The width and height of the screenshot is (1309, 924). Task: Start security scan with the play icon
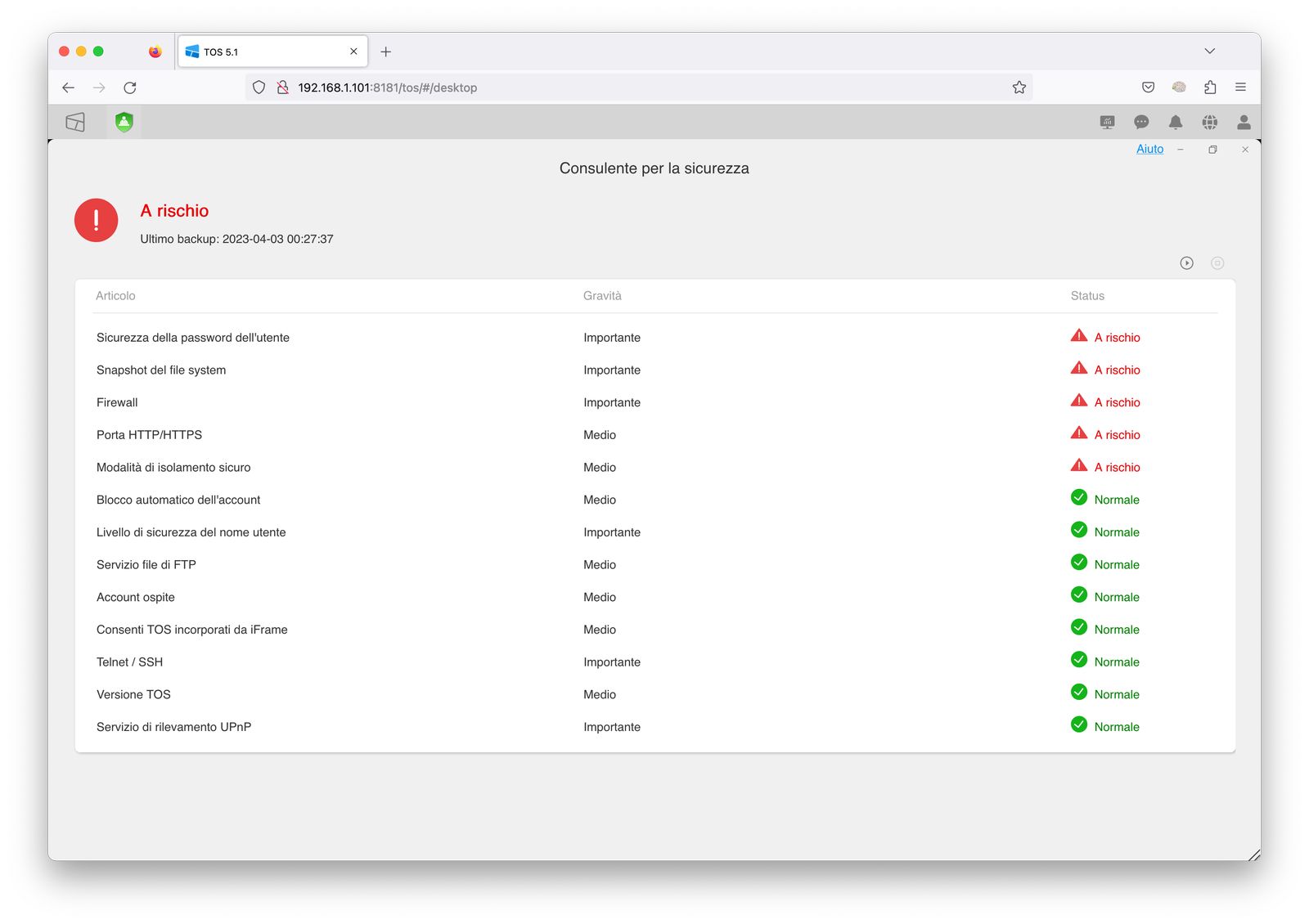[x=1186, y=263]
